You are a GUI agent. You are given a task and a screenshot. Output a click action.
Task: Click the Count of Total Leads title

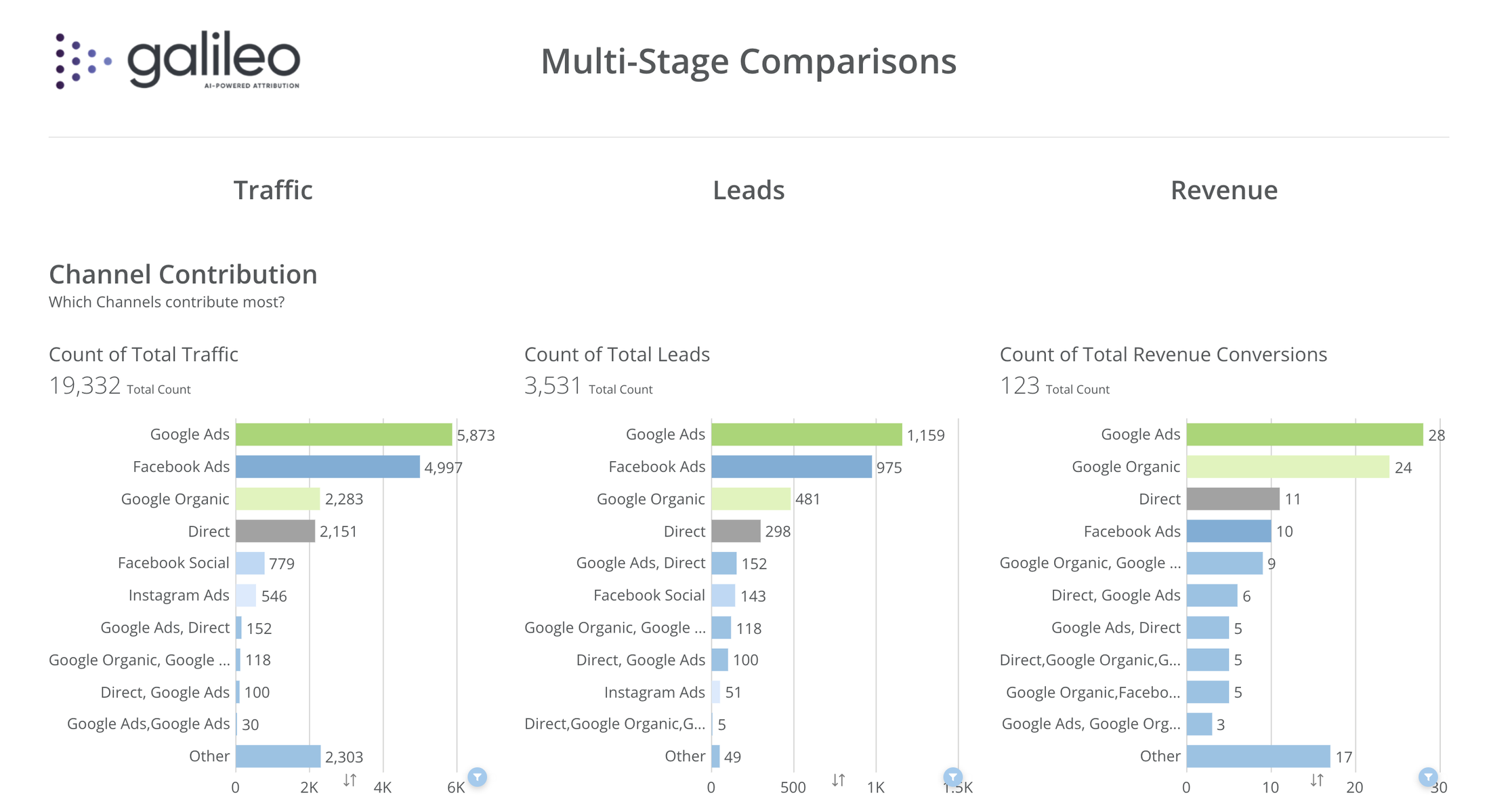pos(617,354)
